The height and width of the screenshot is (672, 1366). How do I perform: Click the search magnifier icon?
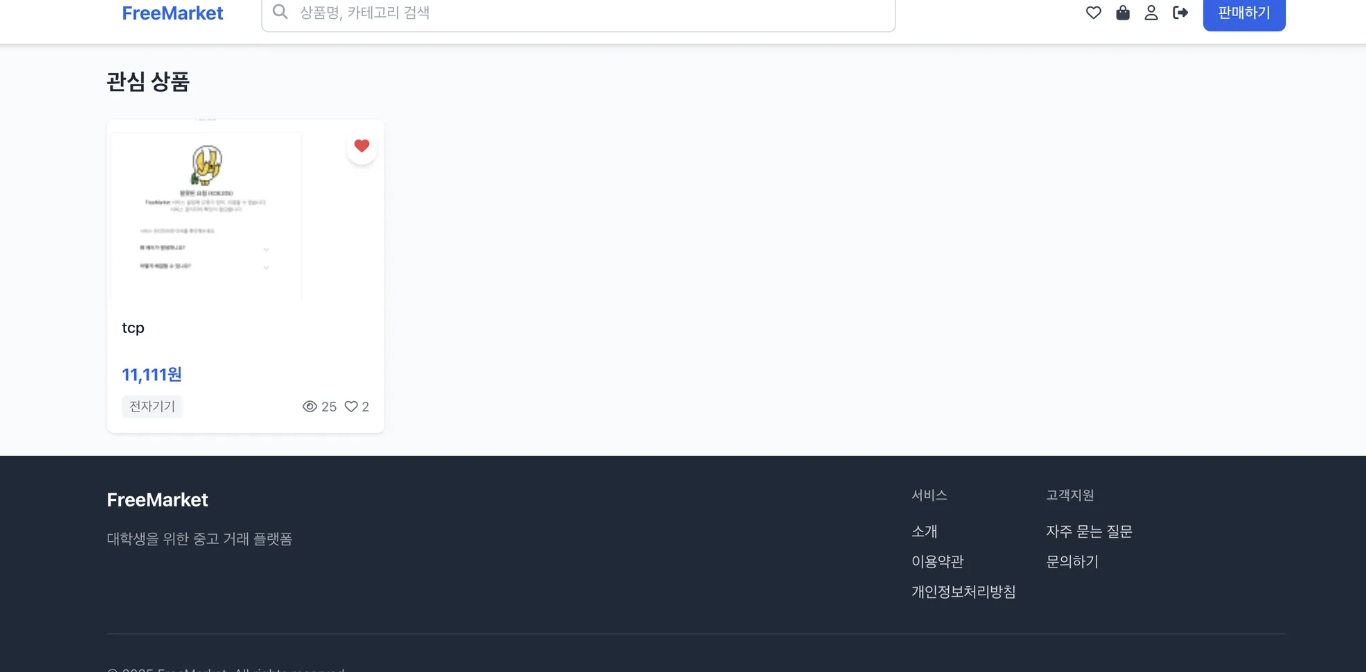(280, 12)
